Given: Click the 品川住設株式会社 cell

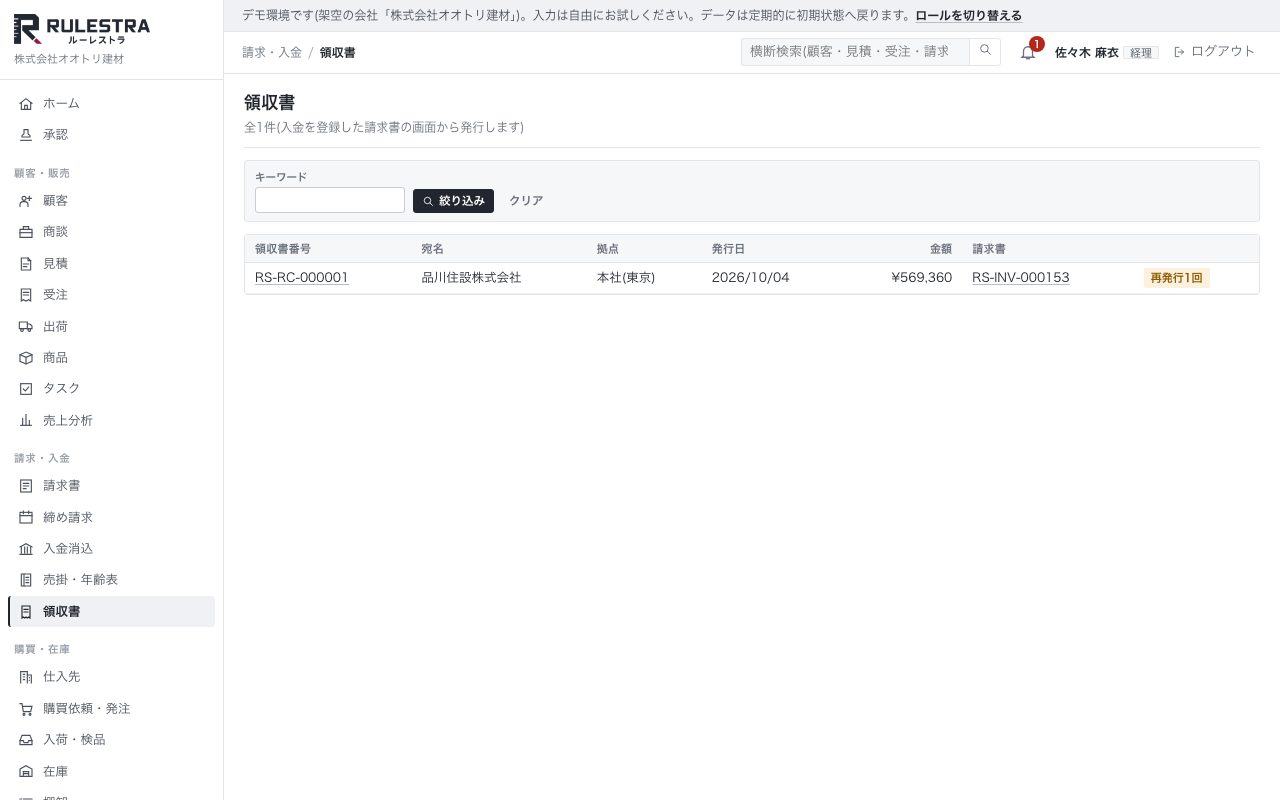Looking at the screenshot, I should pyautogui.click(x=471, y=278).
